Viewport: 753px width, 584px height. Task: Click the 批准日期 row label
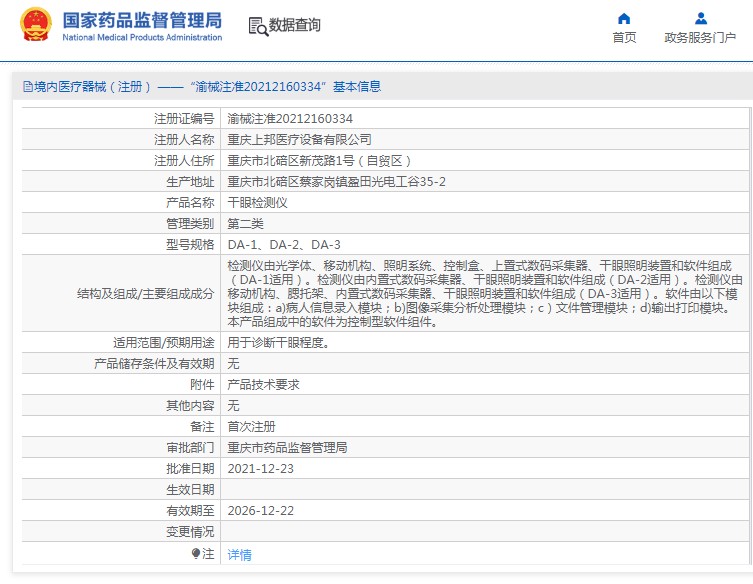[190, 469]
